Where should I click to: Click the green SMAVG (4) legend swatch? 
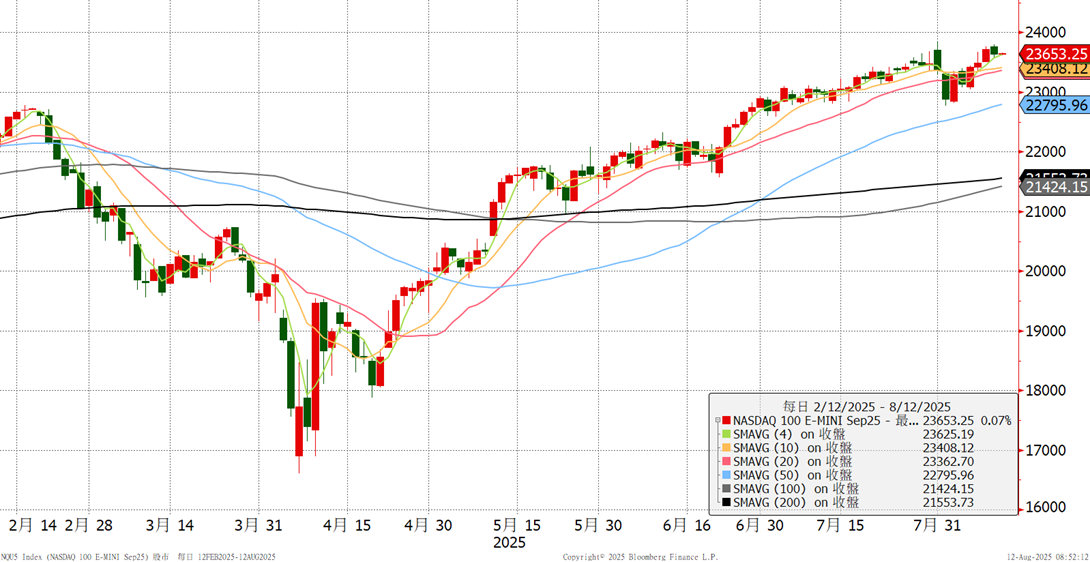(726, 434)
